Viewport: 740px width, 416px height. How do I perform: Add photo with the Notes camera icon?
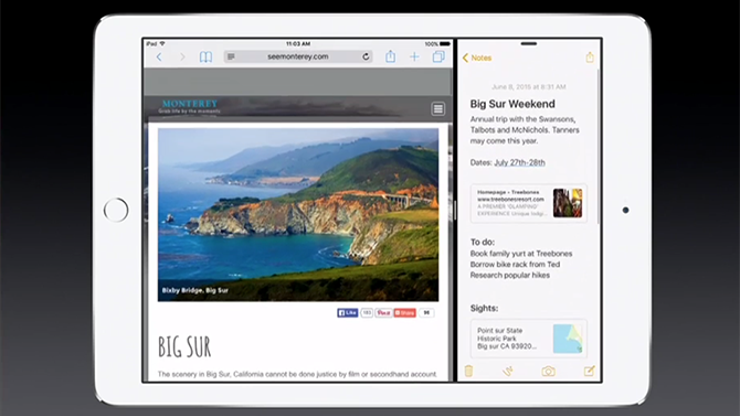click(548, 371)
